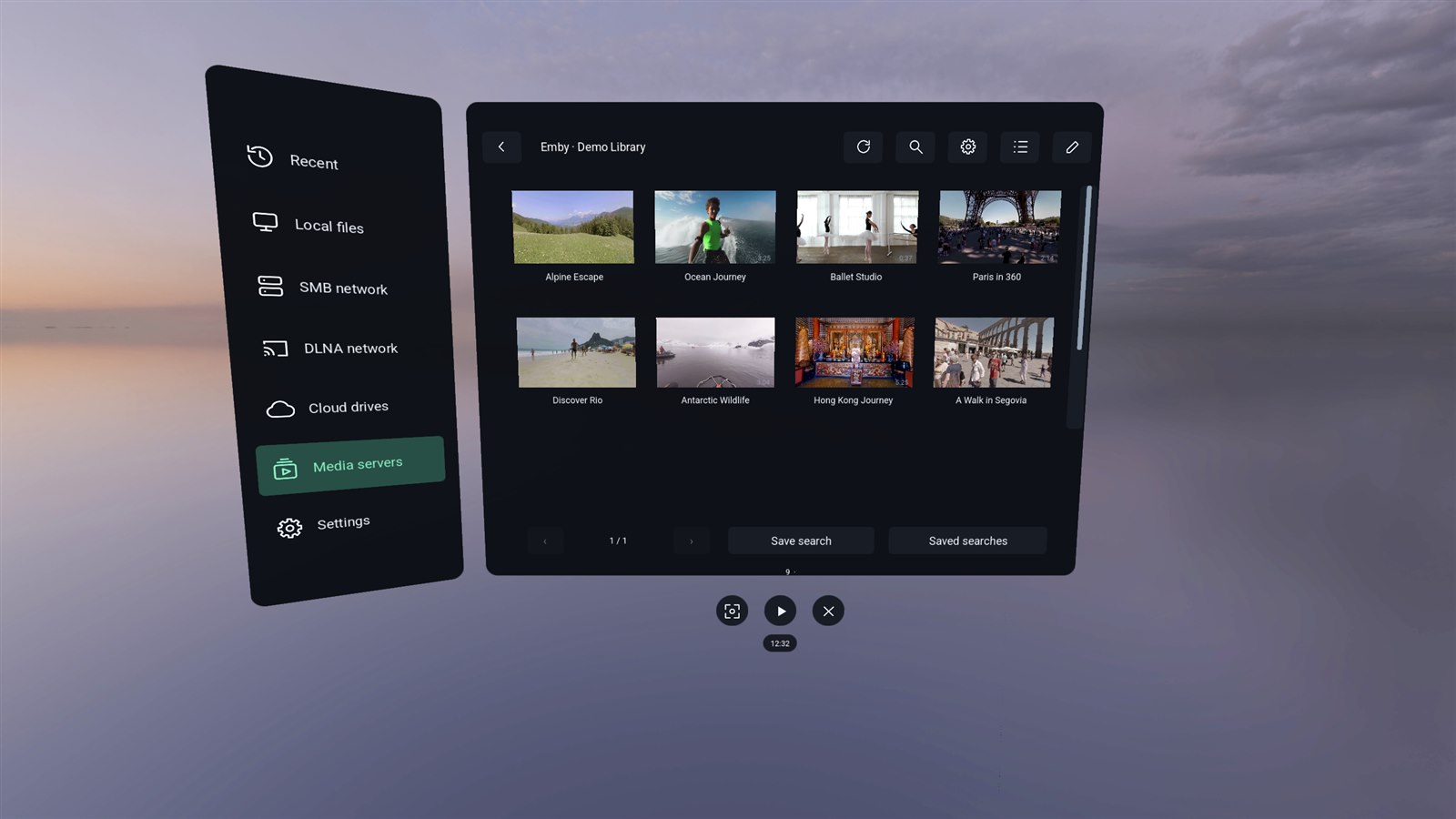
Task: Open A Walk in Segovia thumbnail
Action: coord(994,352)
